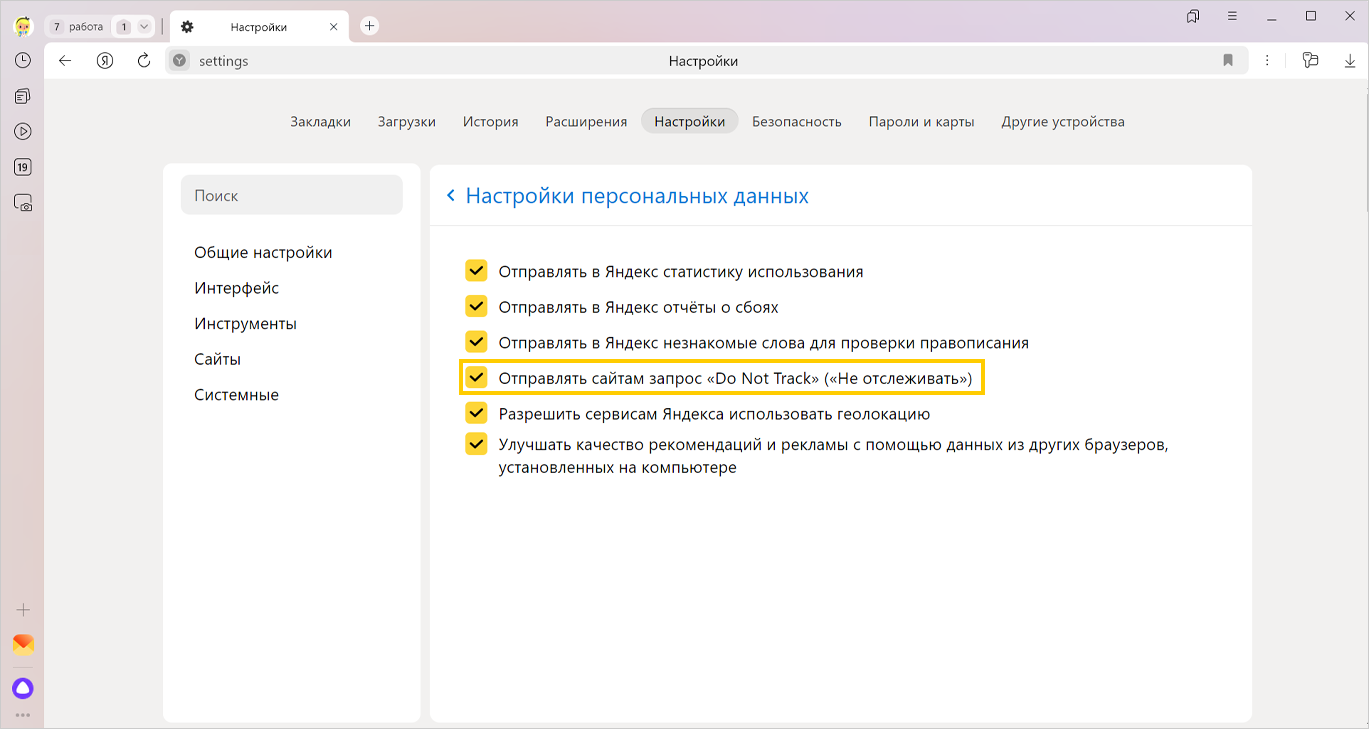Open the Yandex home Я button
1369x729 pixels.
[x=105, y=61]
